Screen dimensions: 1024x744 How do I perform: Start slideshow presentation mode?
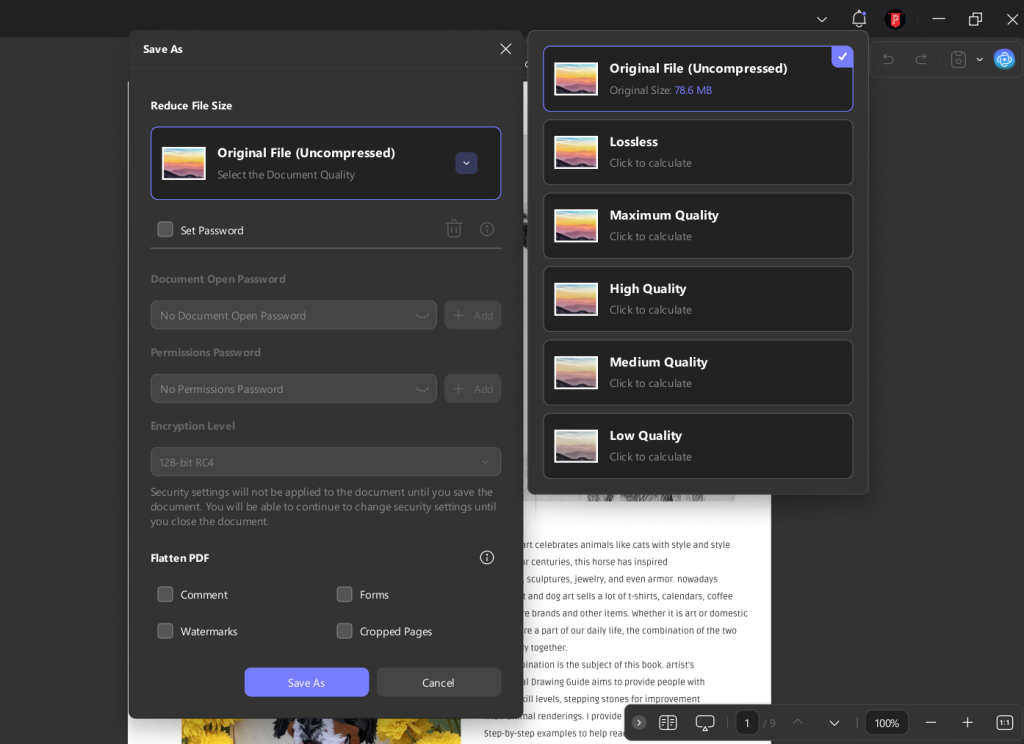click(705, 722)
